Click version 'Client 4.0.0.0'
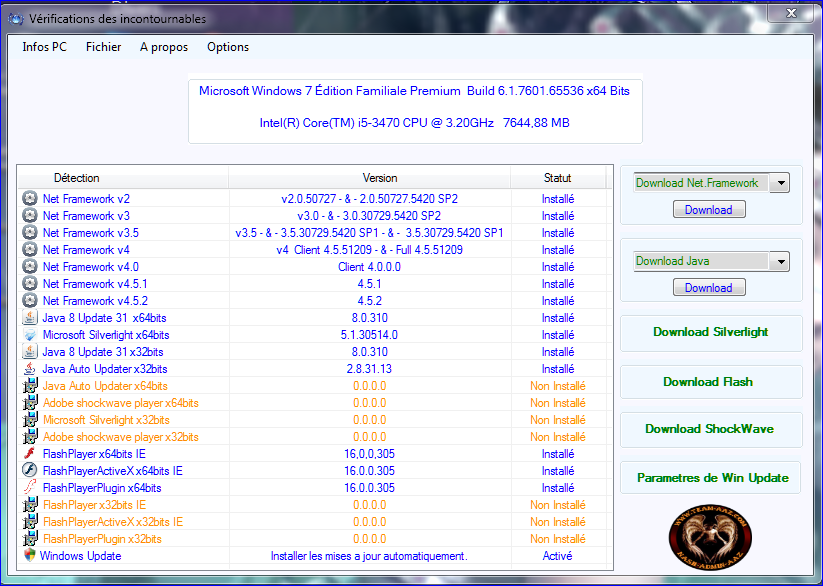Screen dimensions: 823x586 click(370, 267)
